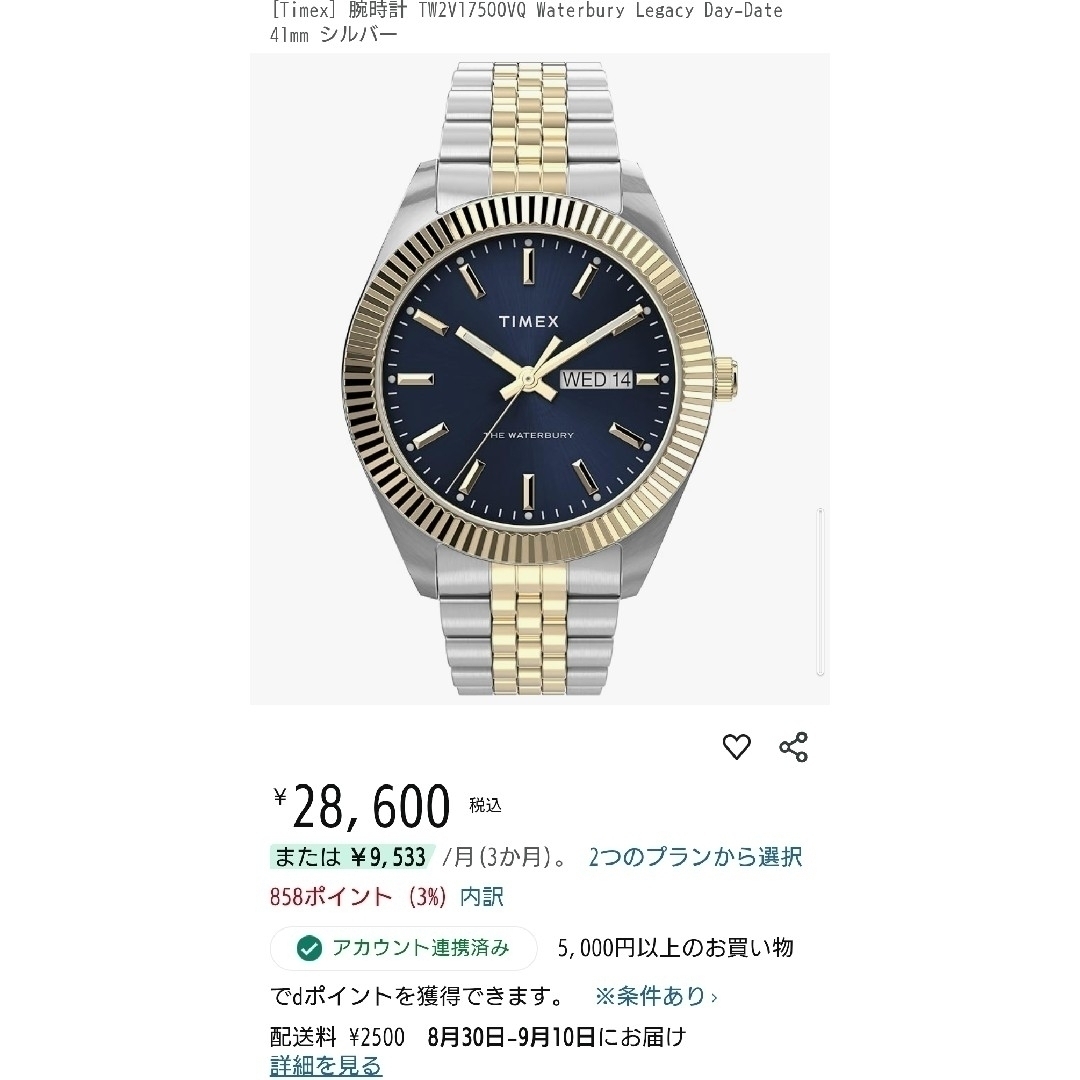Image resolution: width=1080 pixels, height=1080 pixels.
Task: Select the product title Timex Waterbury Legacy Day-Date
Action: coord(526,22)
